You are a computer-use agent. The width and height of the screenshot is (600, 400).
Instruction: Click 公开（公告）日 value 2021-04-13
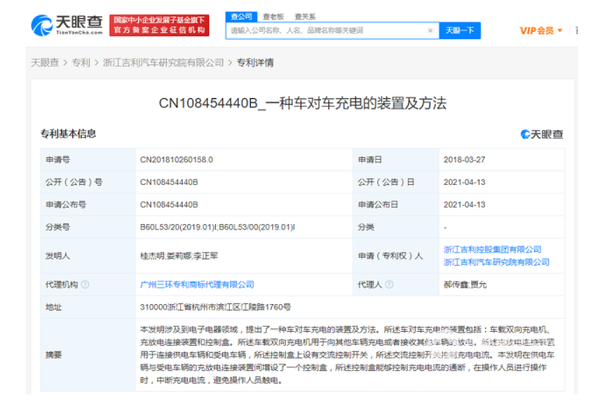click(464, 182)
